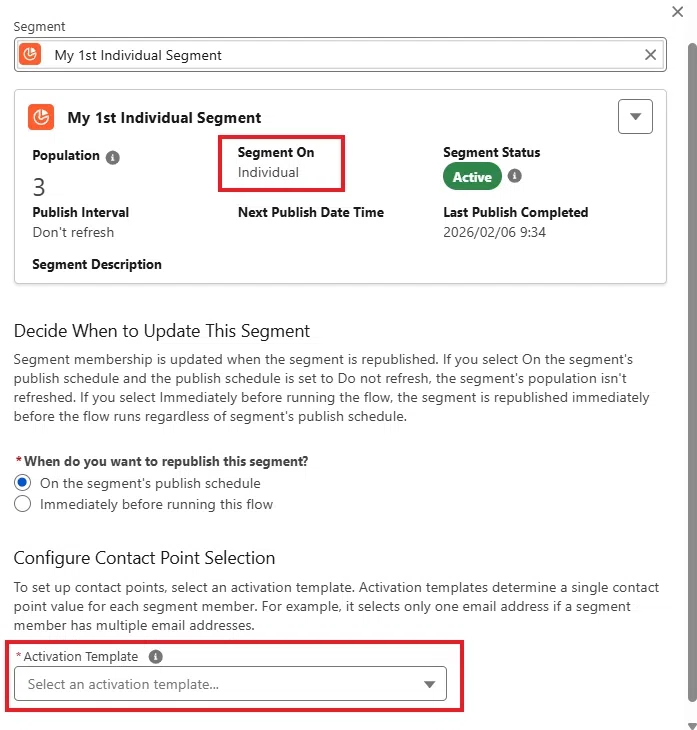The width and height of the screenshot is (697, 730).
Task: Click the Publish Interval Don't refresh value
Action: click(73, 232)
